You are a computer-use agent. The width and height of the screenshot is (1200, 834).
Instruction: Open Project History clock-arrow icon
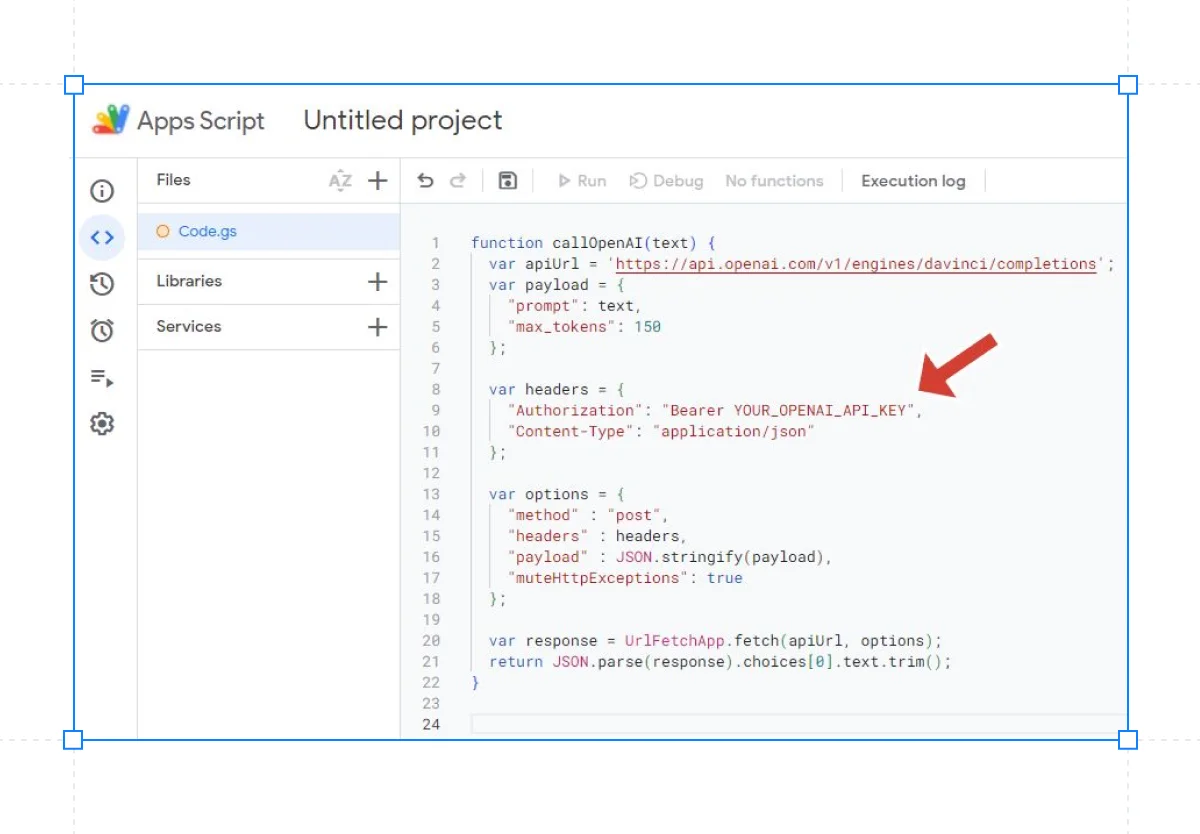(102, 285)
